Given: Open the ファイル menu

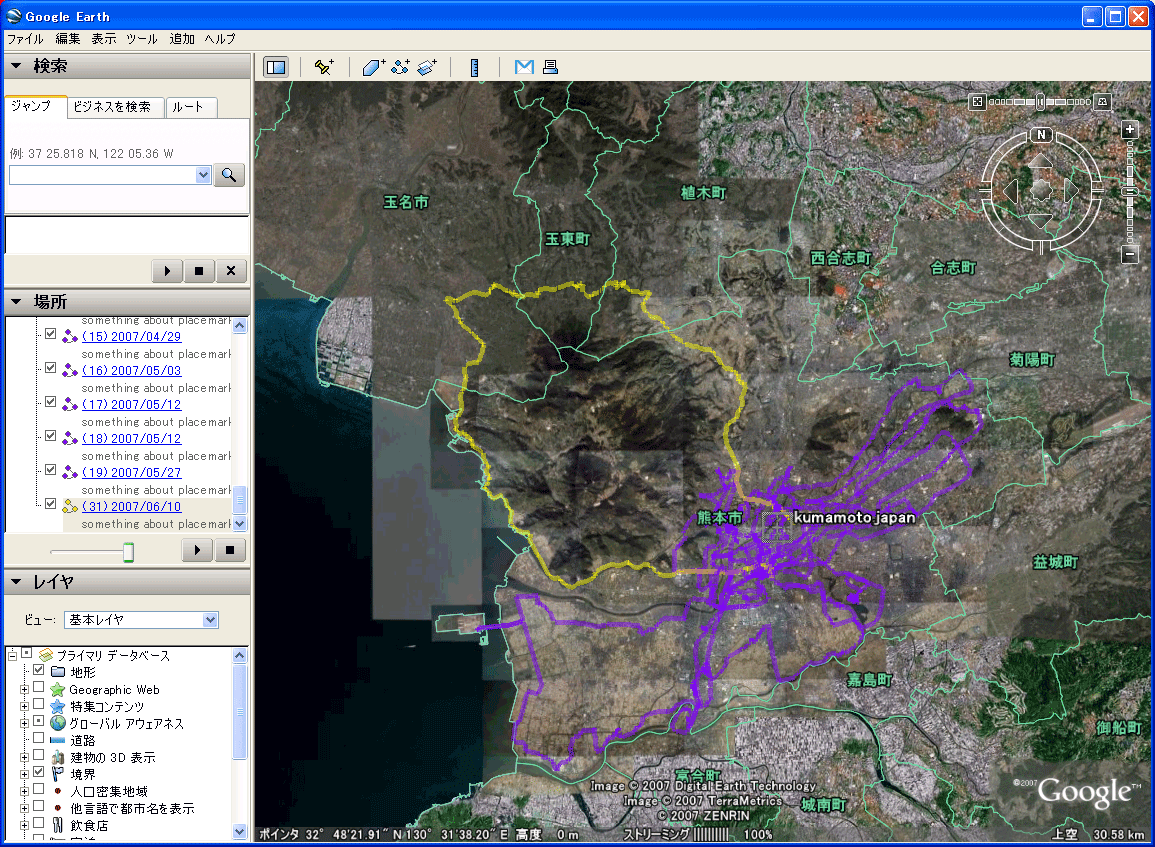Looking at the screenshot, I should [25, 39].
